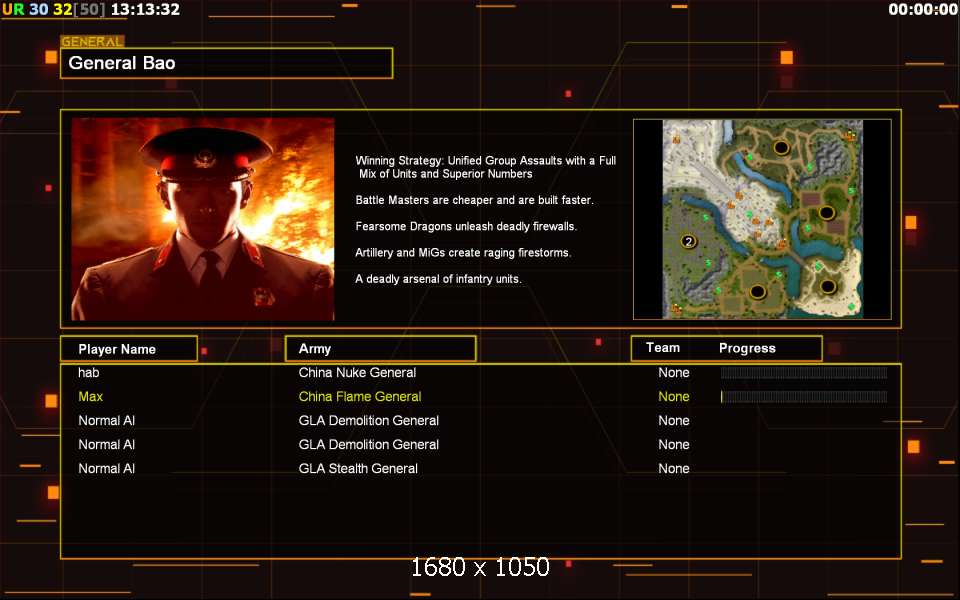Click the 13:13:32 clock overlay
The width and height of the screenshot is (960, 600).
pyautogui.click(x=145, y=9)
